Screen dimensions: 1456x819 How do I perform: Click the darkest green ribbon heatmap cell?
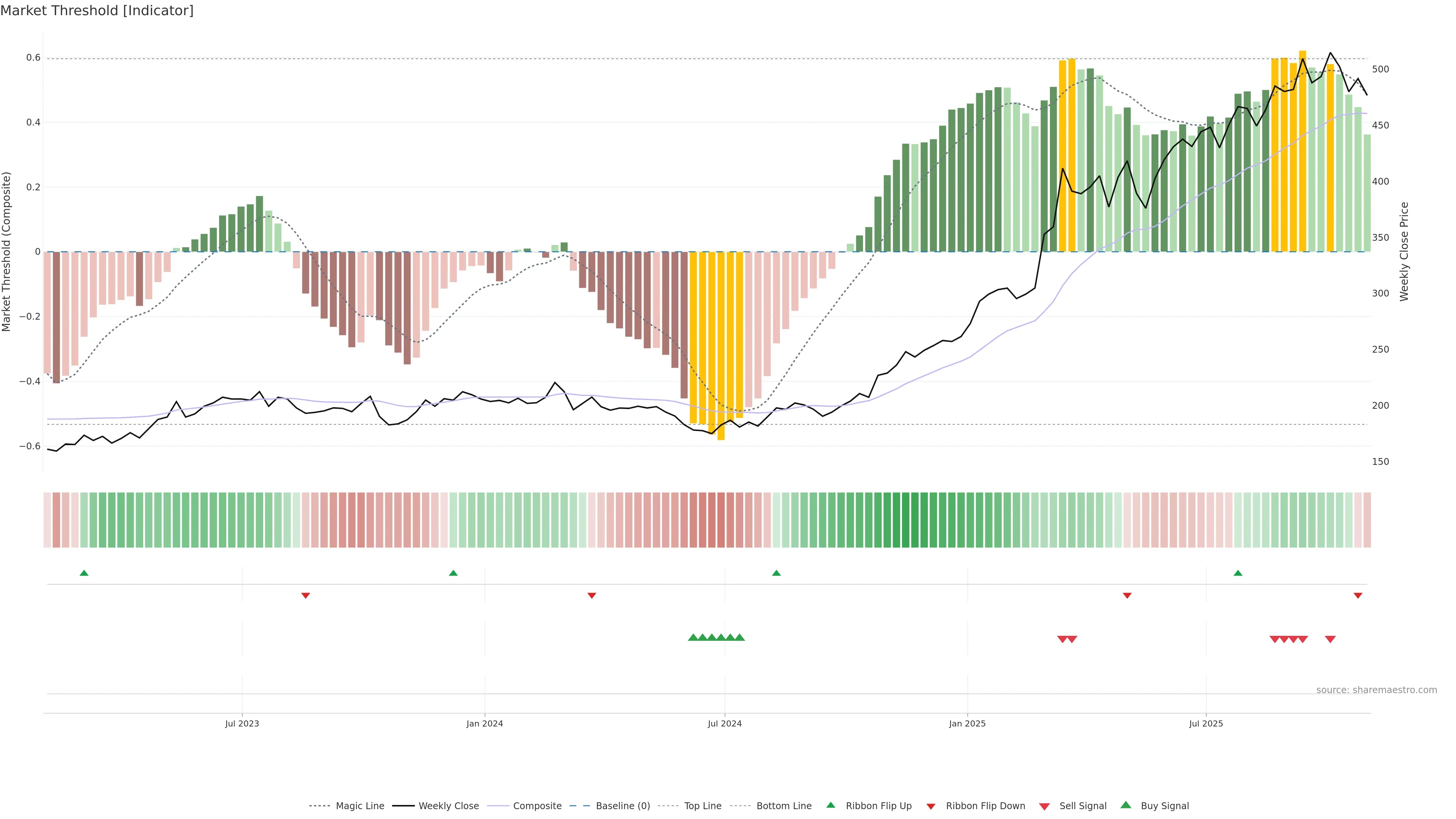pyautogui.click(x=905, y=520)
